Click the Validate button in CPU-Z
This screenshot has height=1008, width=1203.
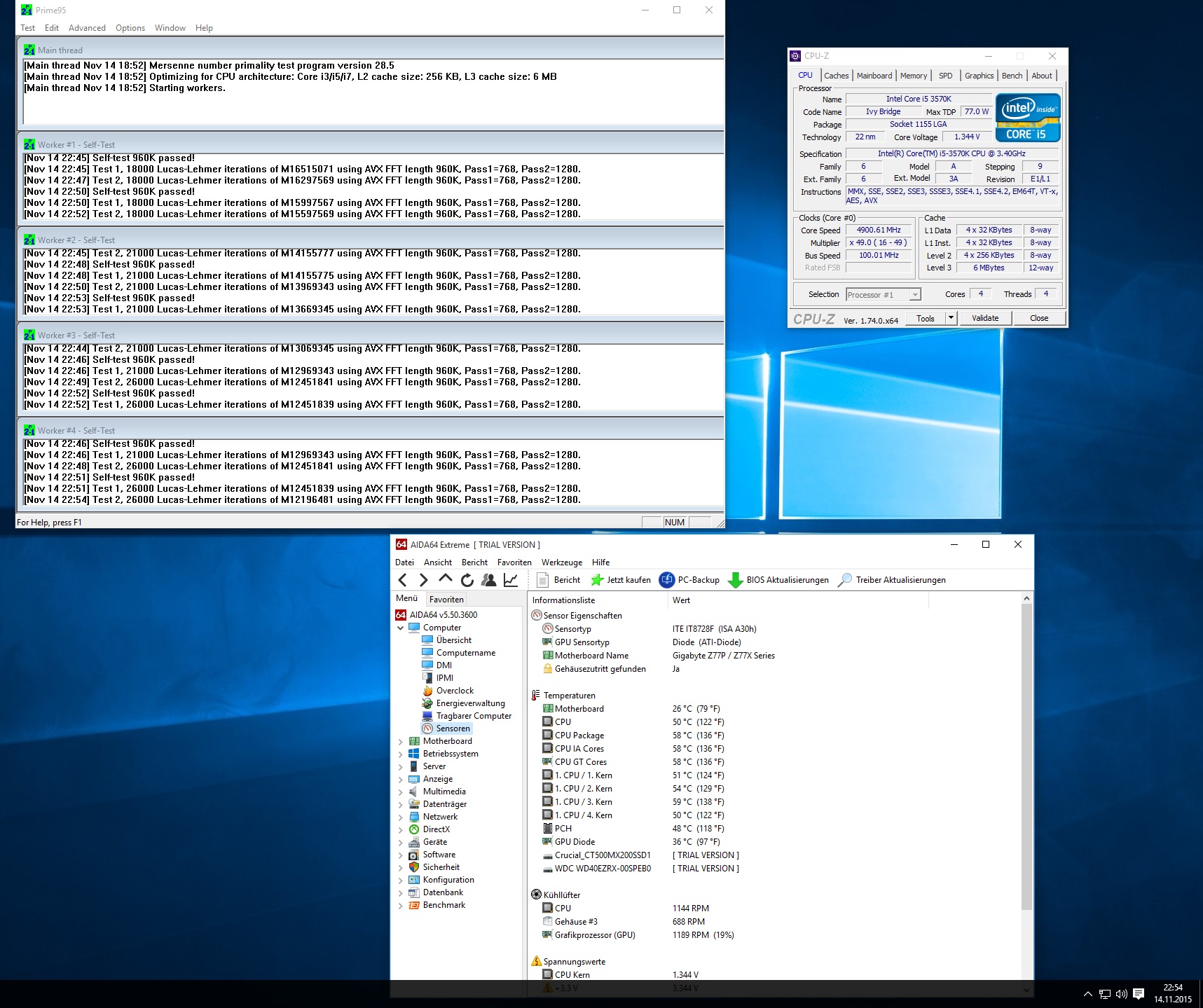coord(985,318)
